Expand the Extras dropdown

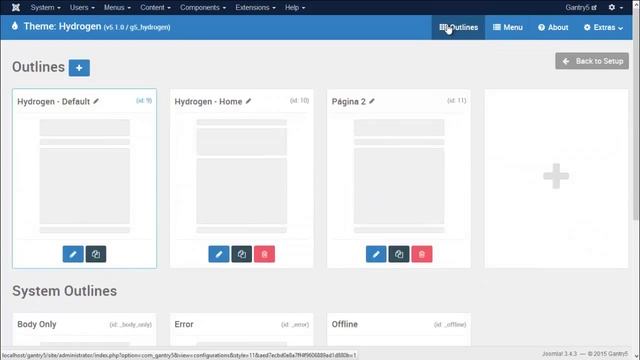(603, 27)
